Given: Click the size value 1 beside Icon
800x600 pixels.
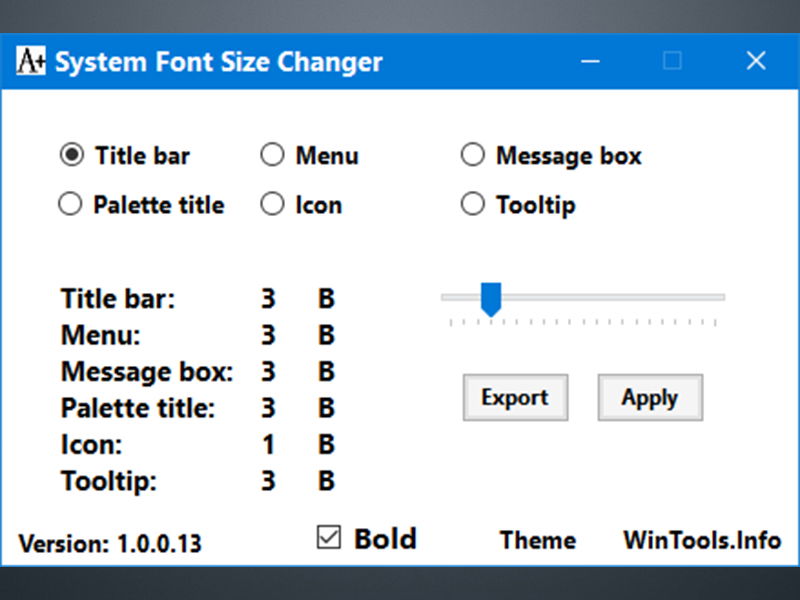Looking at the screenshot, I should tap(268, 445).
